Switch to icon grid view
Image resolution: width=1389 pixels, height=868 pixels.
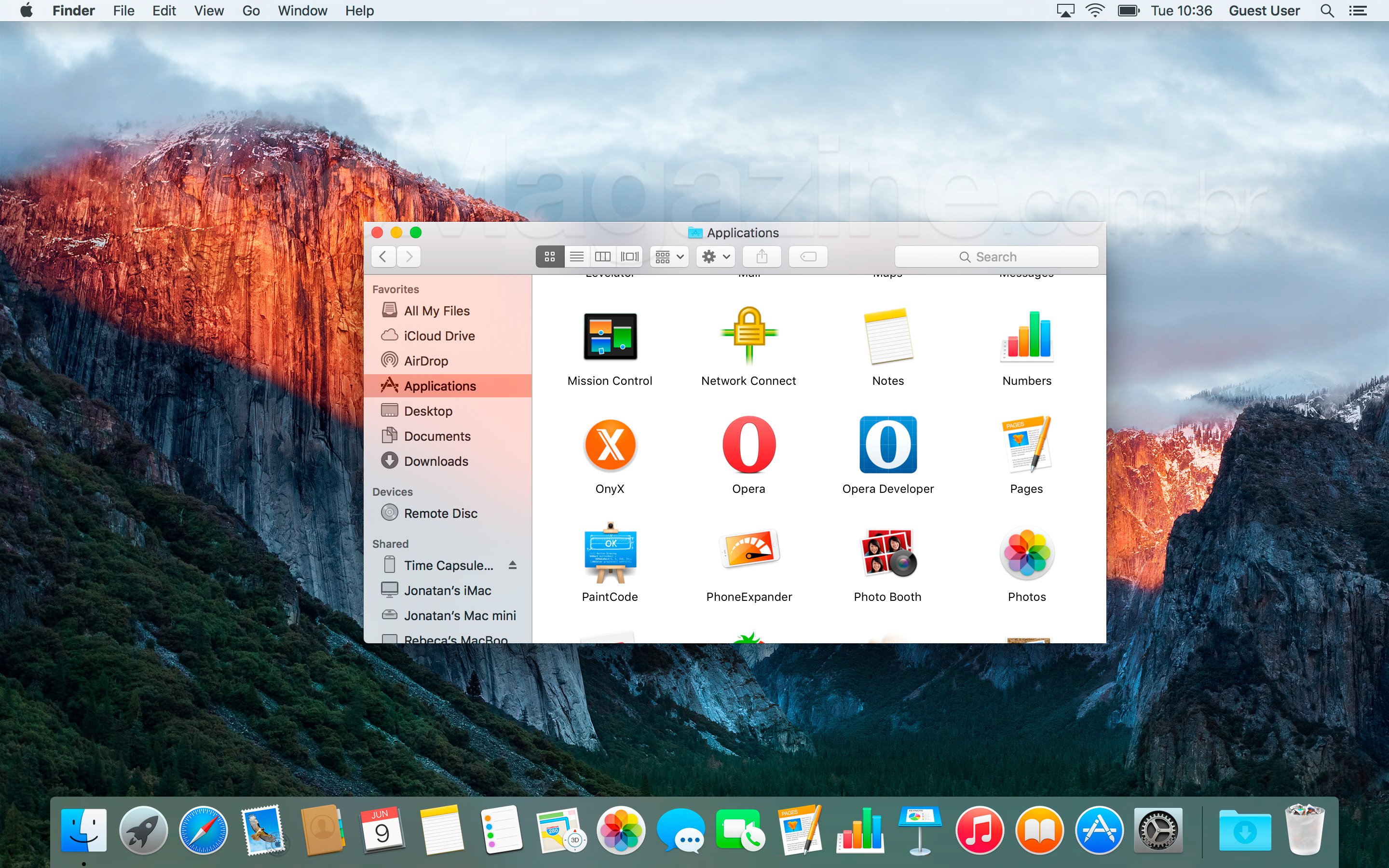pyautogui.click(x=550, y=257)
